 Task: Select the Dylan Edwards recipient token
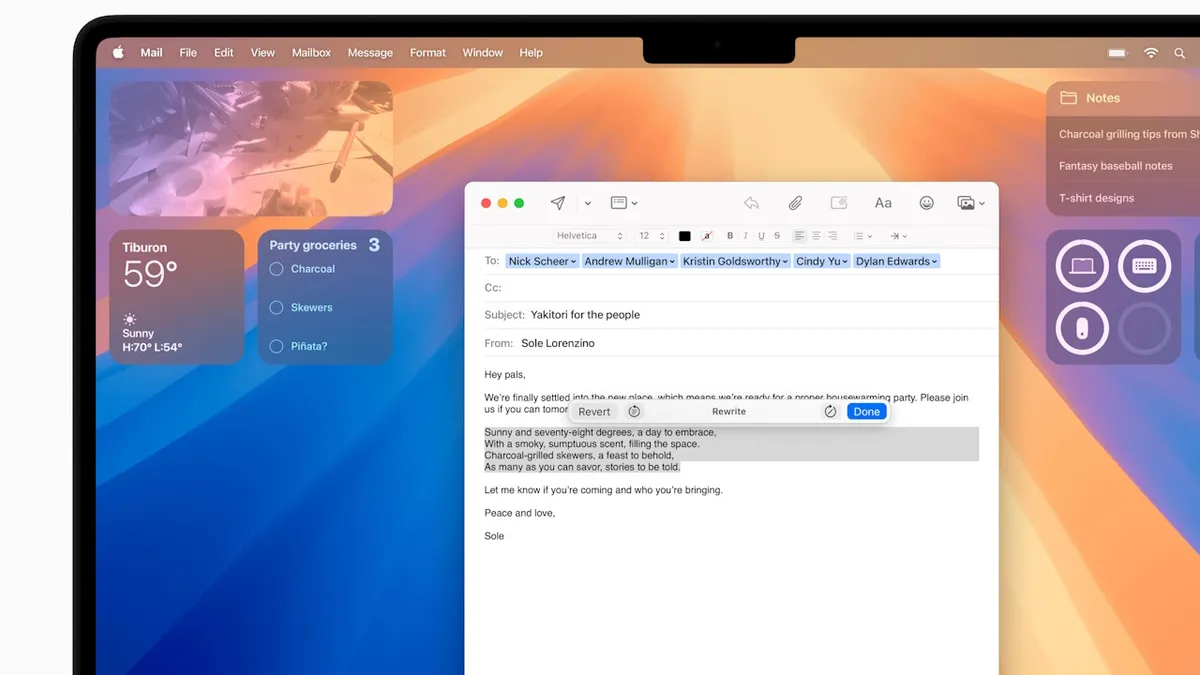[x=897, y=261]
